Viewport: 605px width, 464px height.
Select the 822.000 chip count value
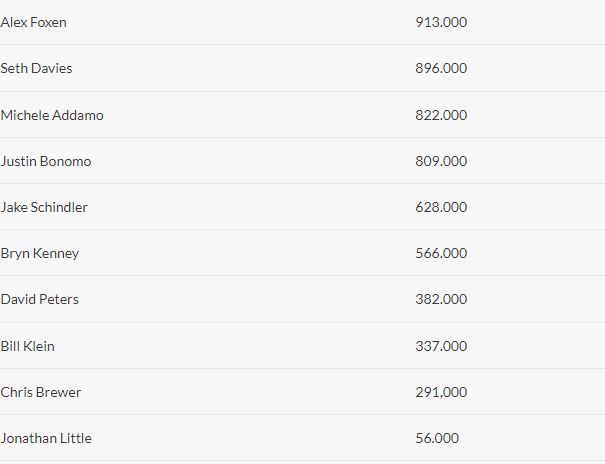click(441, 115)
